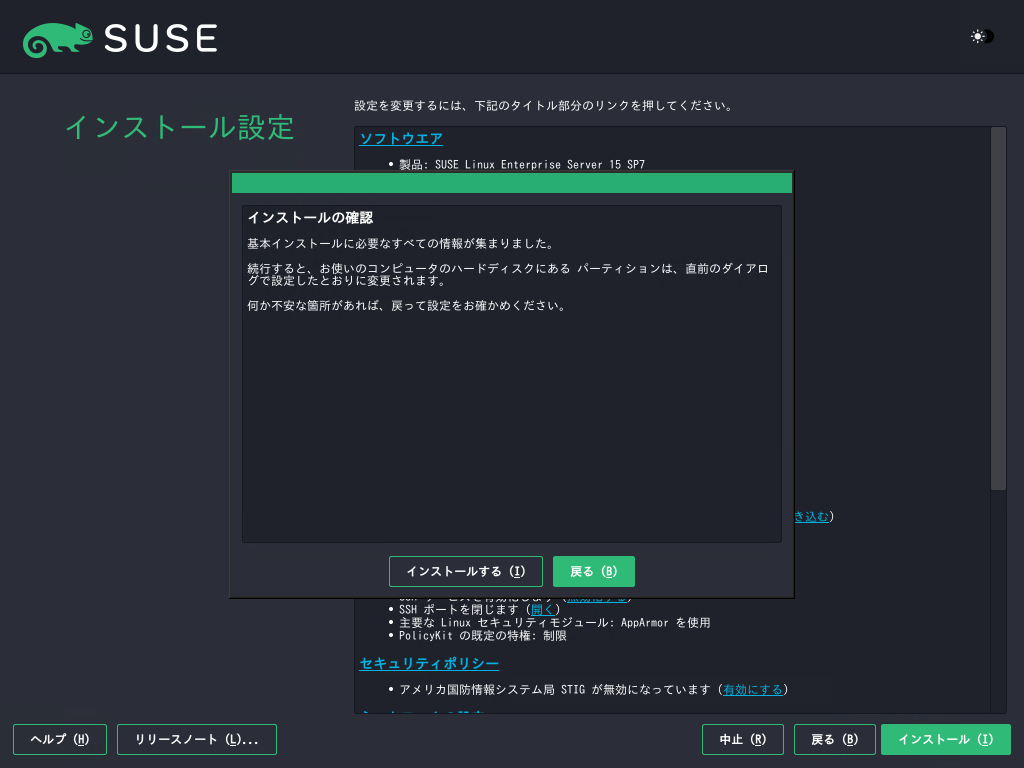The height and width of the screenshot is (768, 1024).
Task: Click the settings list vertical scrollbar thumb
Action: [x=998, y=308]
